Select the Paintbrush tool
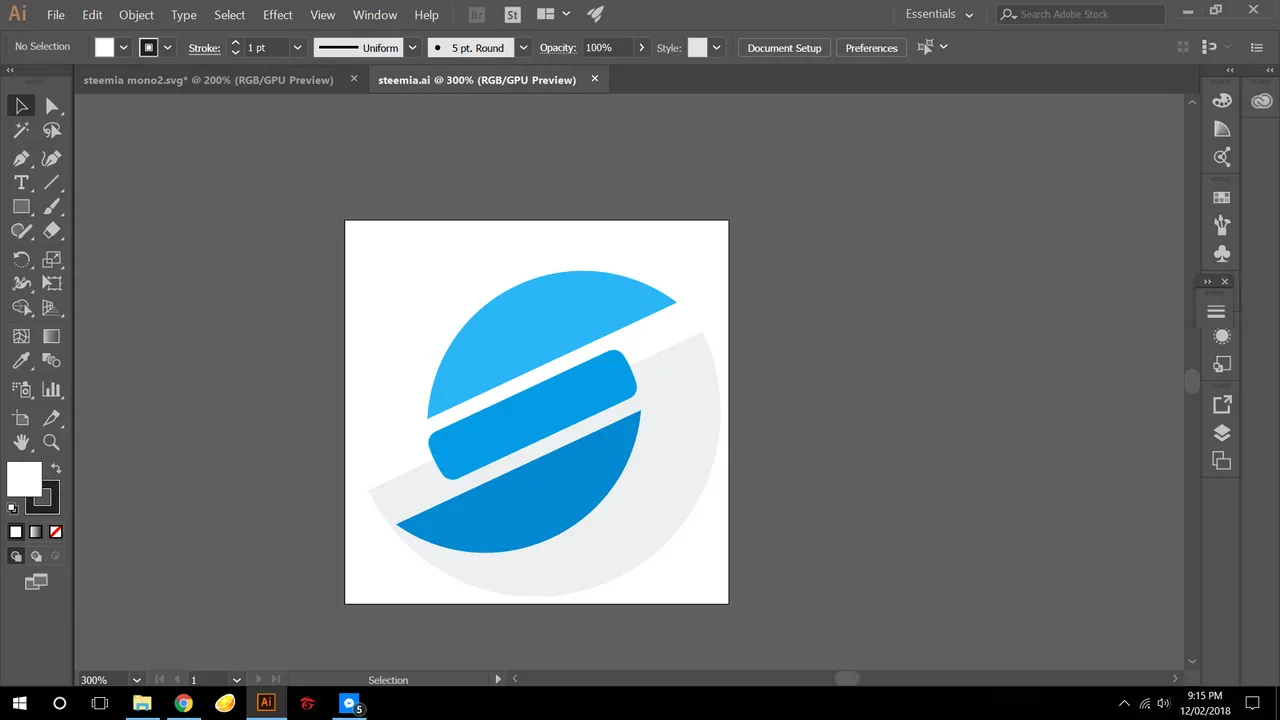The width and height of the screenshot is (1280, 720). click(52, 207)
